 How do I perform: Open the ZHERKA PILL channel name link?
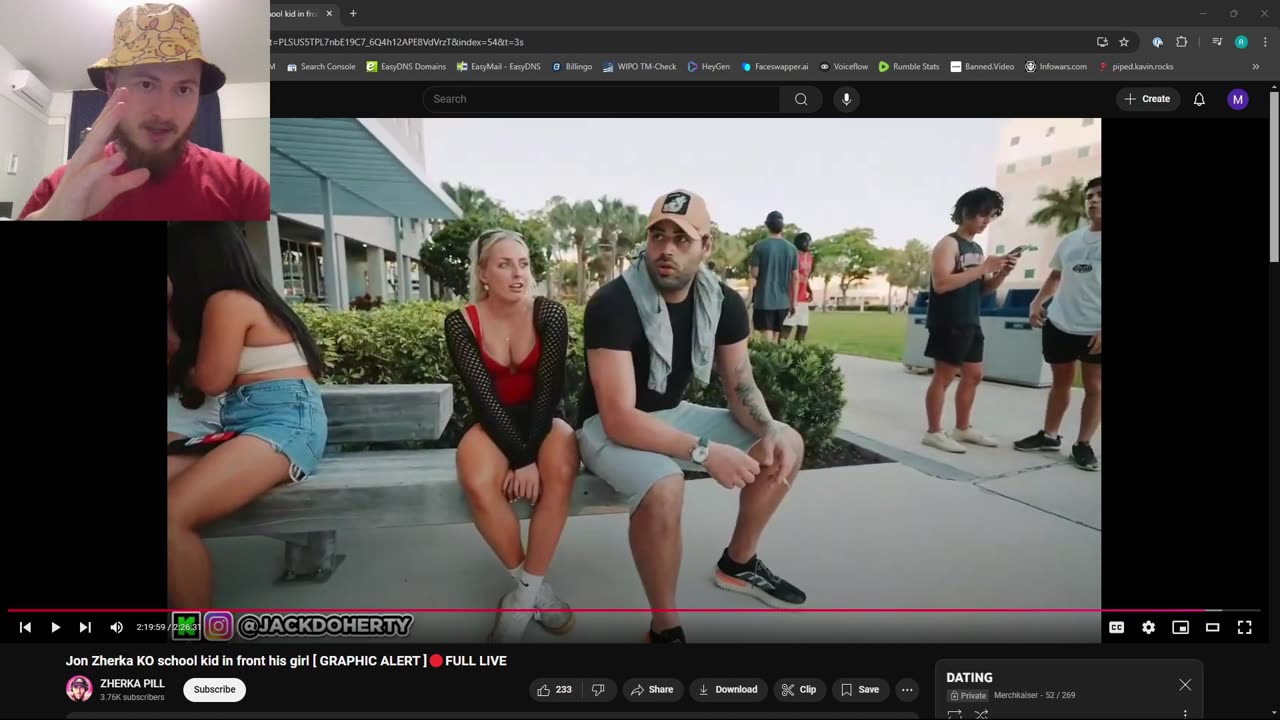coord(132,684)
